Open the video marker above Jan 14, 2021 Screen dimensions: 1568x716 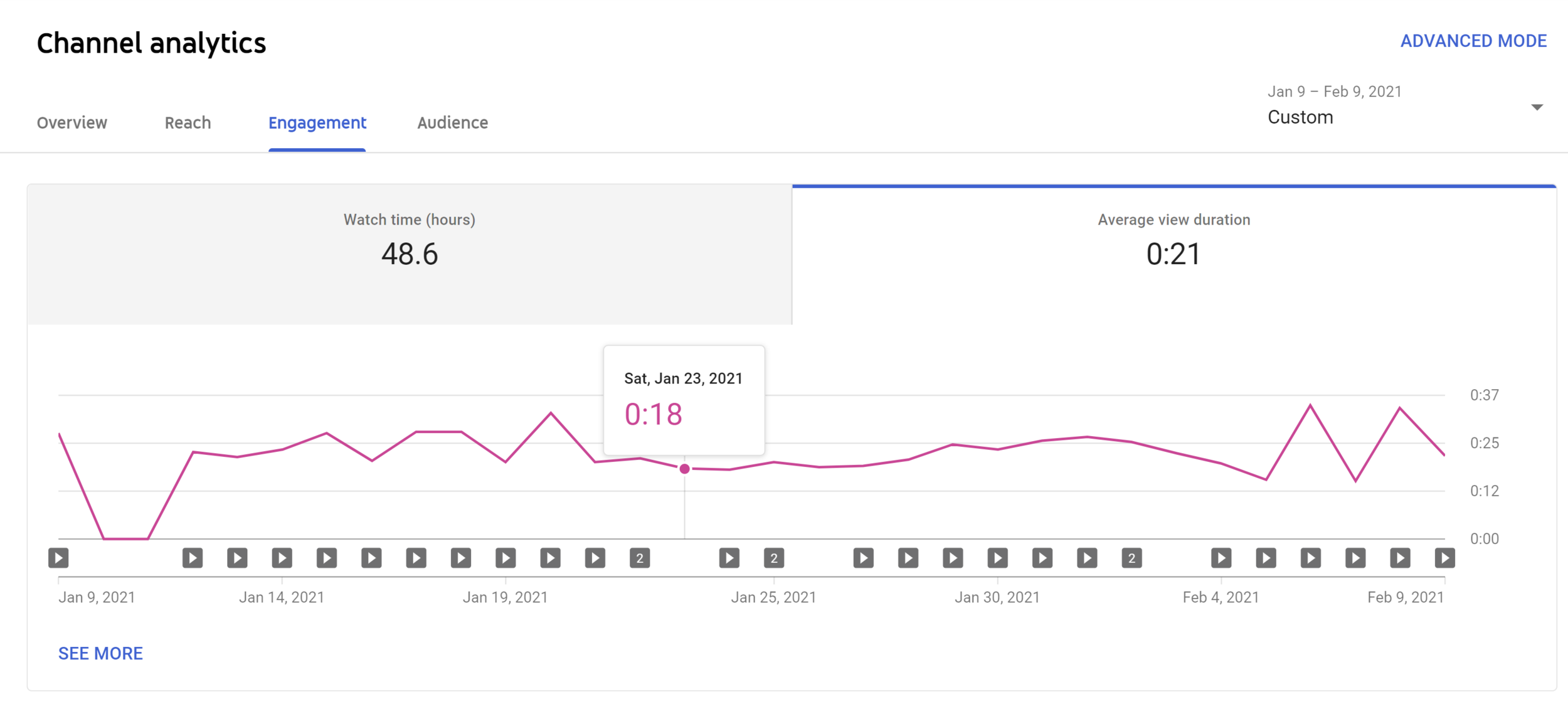click(x=282, y=558)
